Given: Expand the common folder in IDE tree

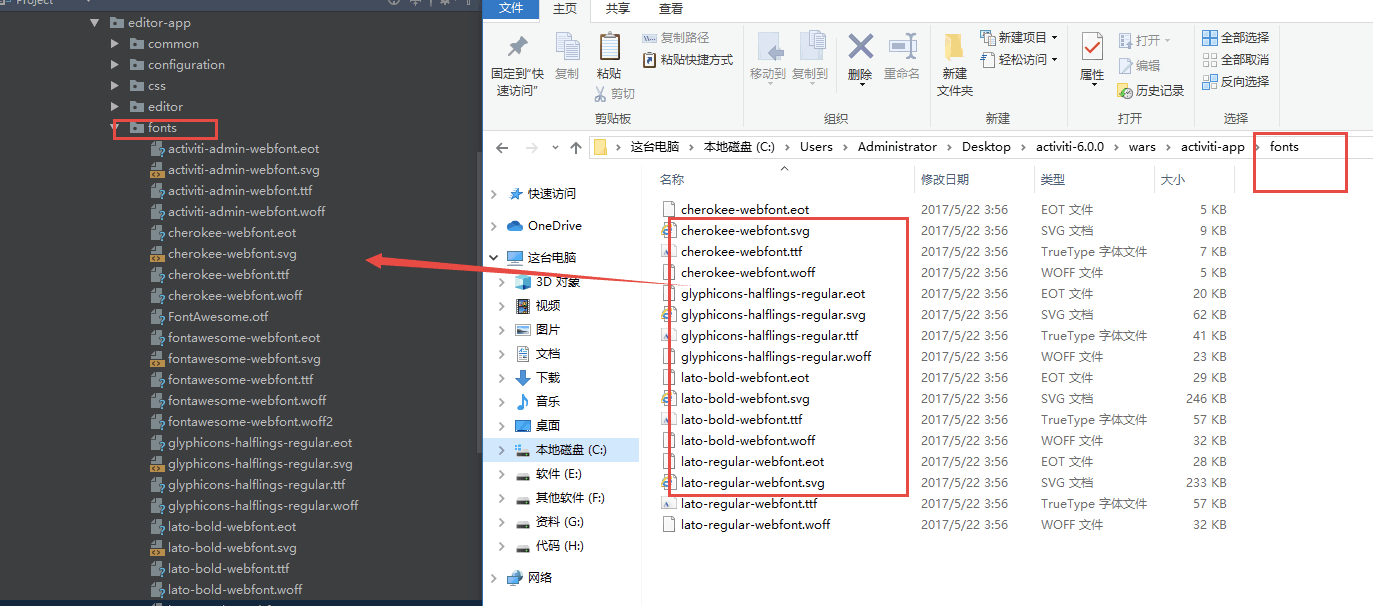Looking at the screenshot, I should tap(115, 44).
